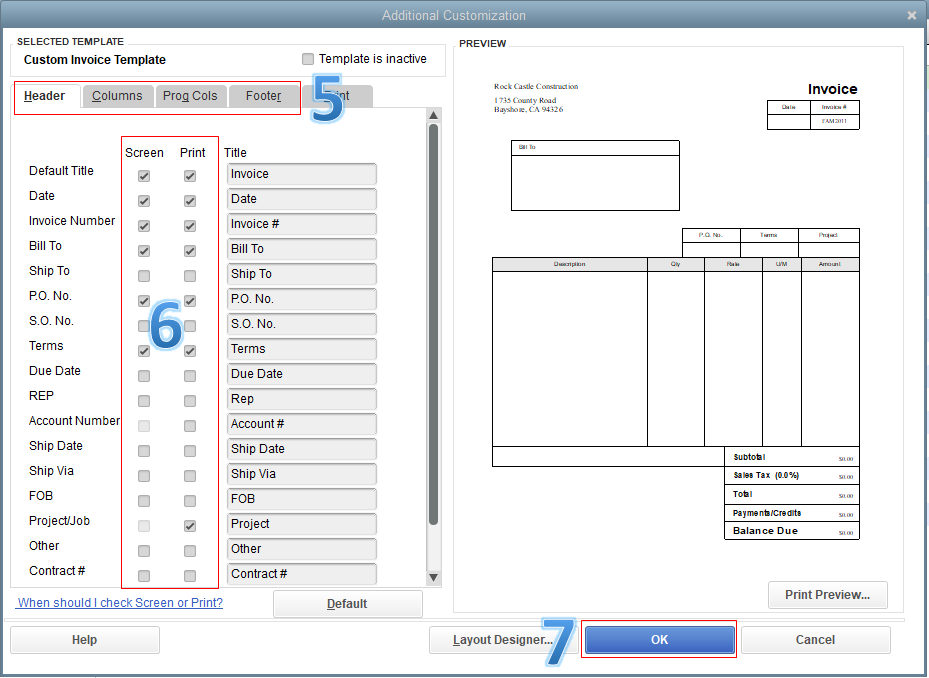This screenshot has height=678, width=929.
Task: Click the Screen or Print help link
Action: tap(118, 603)
